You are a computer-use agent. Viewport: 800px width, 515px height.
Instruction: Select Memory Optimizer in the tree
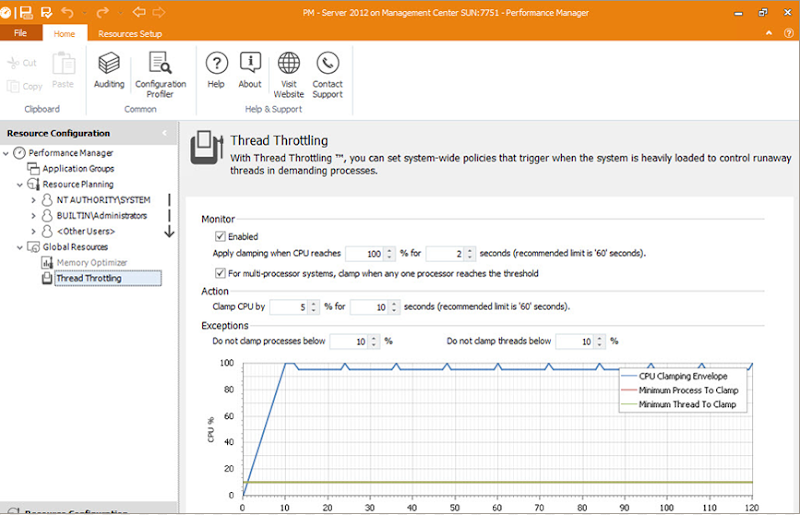(92, 262)
